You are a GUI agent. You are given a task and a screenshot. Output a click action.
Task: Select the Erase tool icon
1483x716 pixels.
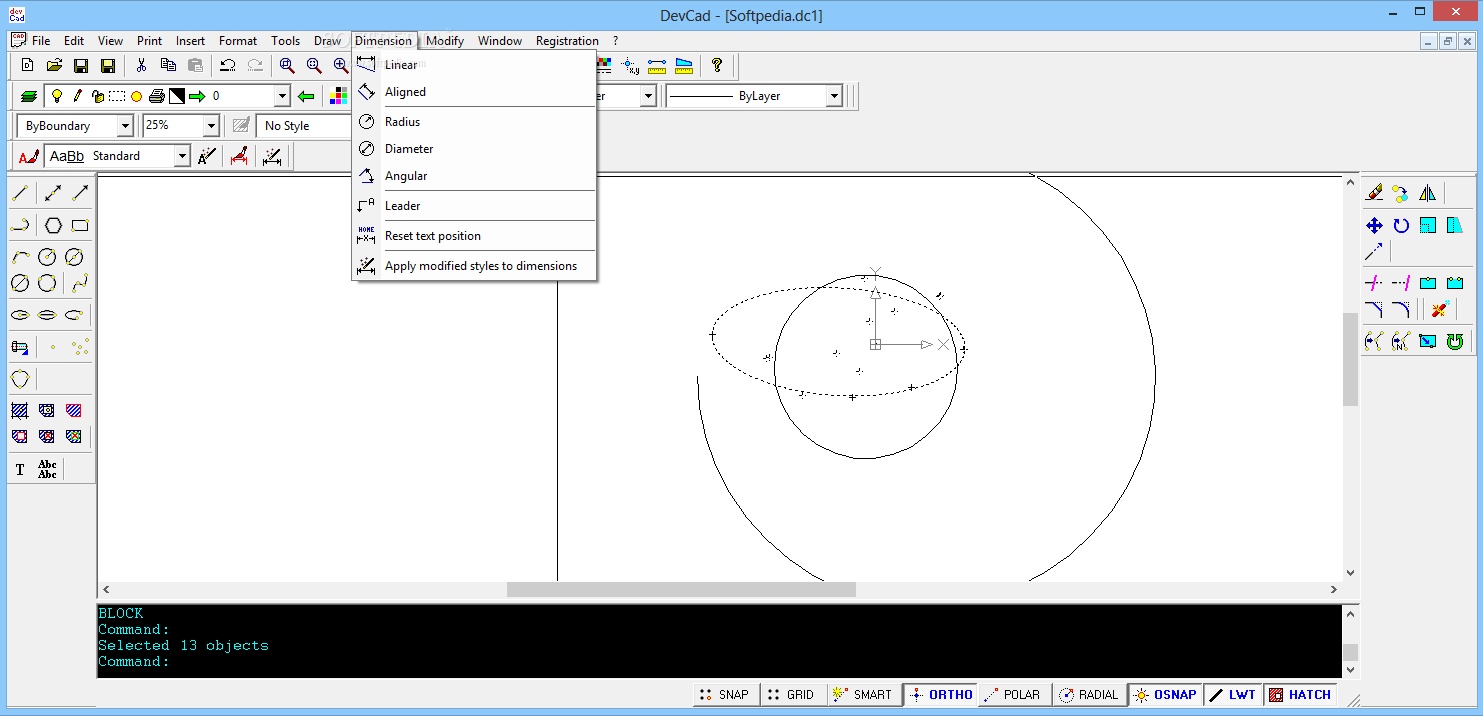pyautogui.click(x=1374, y=193)
